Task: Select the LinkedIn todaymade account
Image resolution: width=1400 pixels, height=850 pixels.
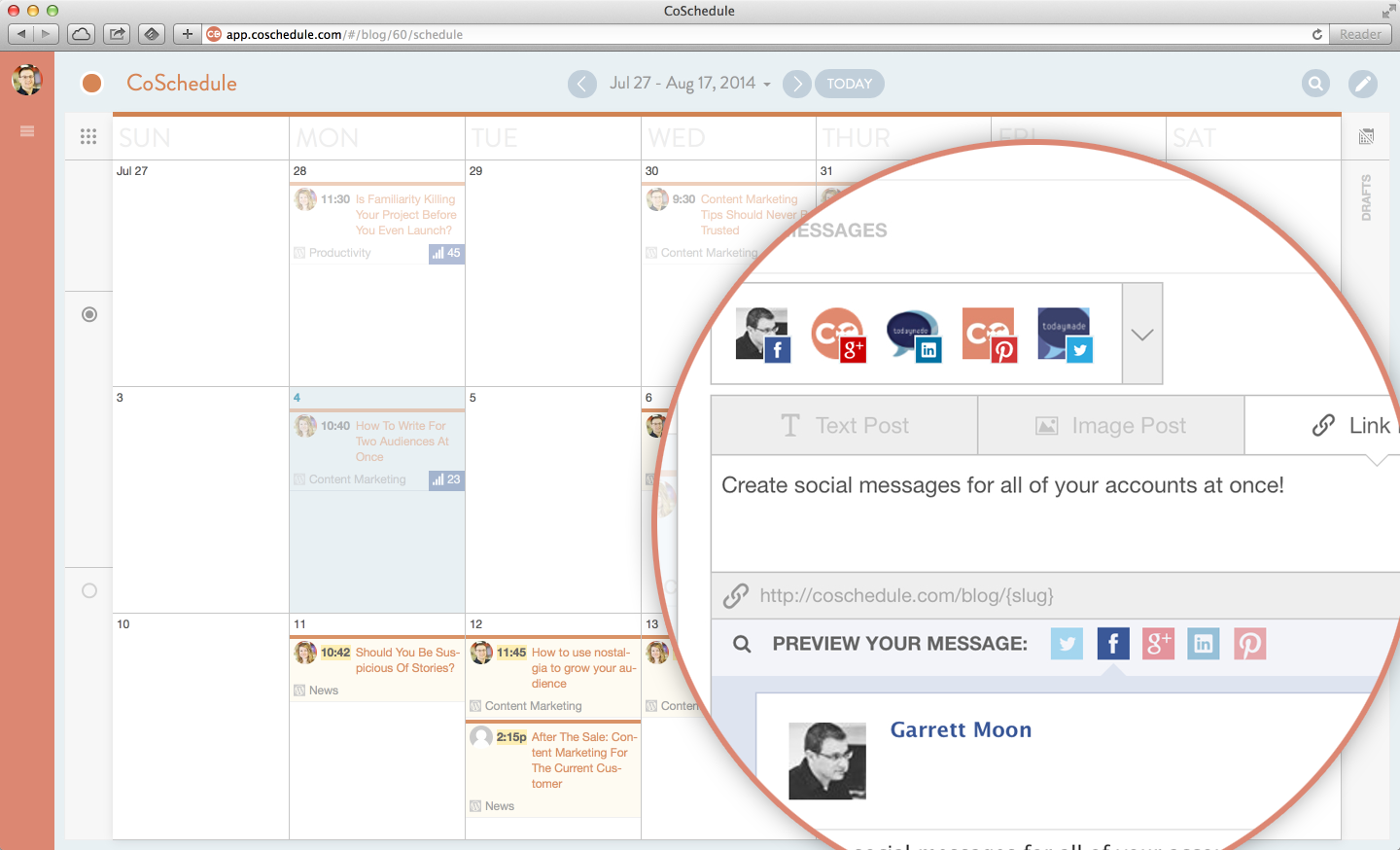Action: tap(914, 335)
